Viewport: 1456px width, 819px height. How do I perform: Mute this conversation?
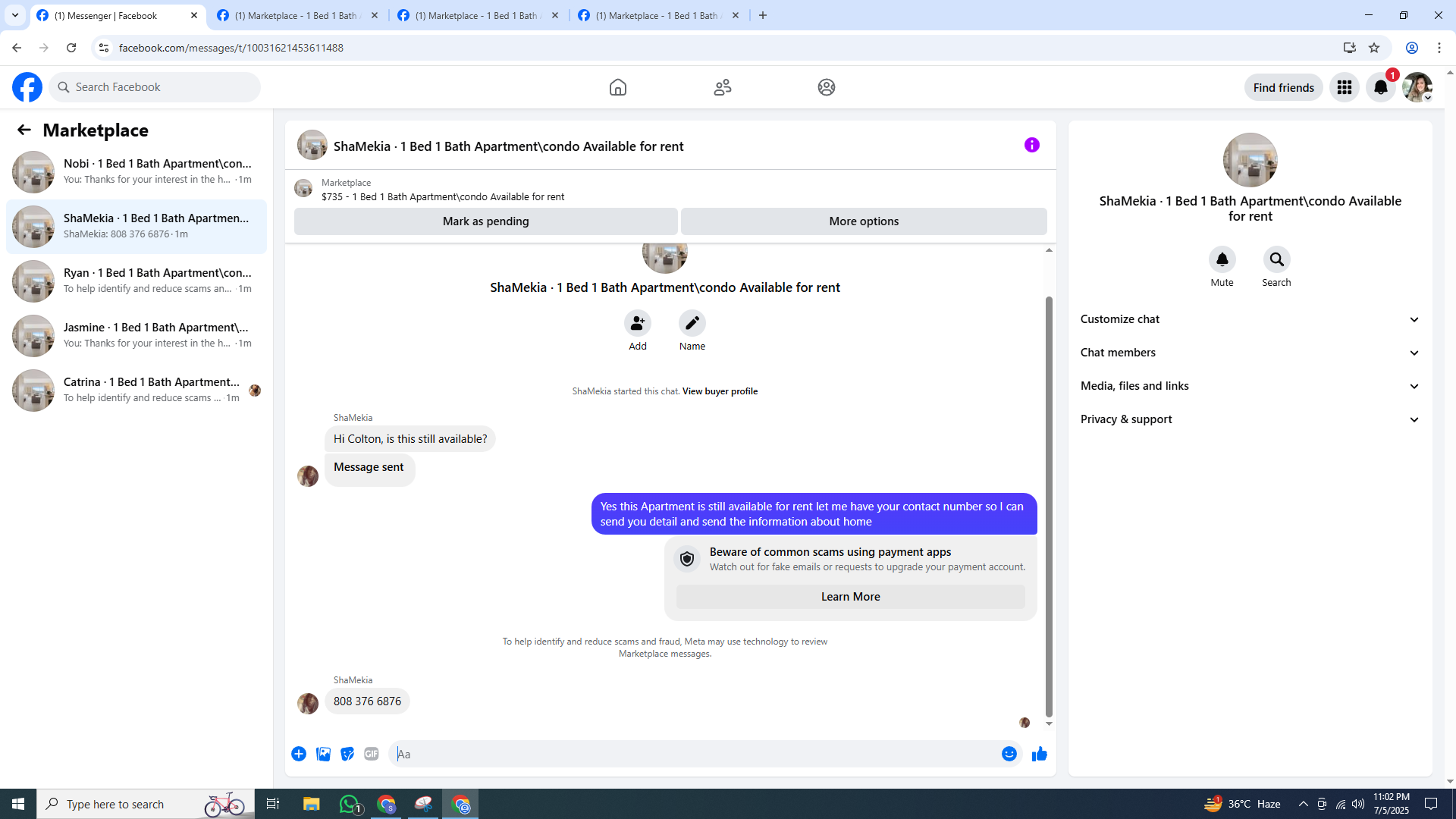[x=1222, y=260]
